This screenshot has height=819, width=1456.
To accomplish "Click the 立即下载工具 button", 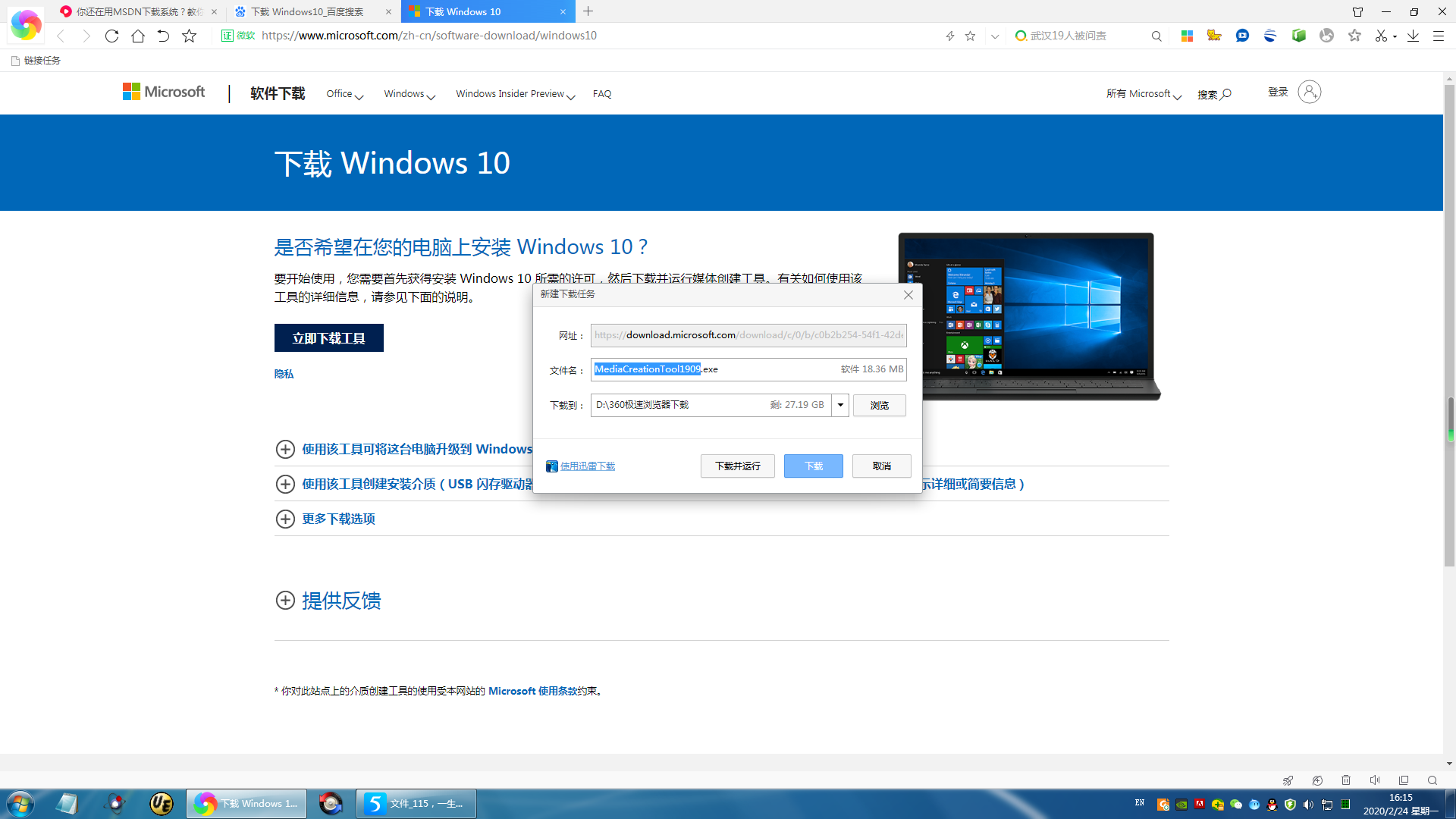I will [329, 338].
